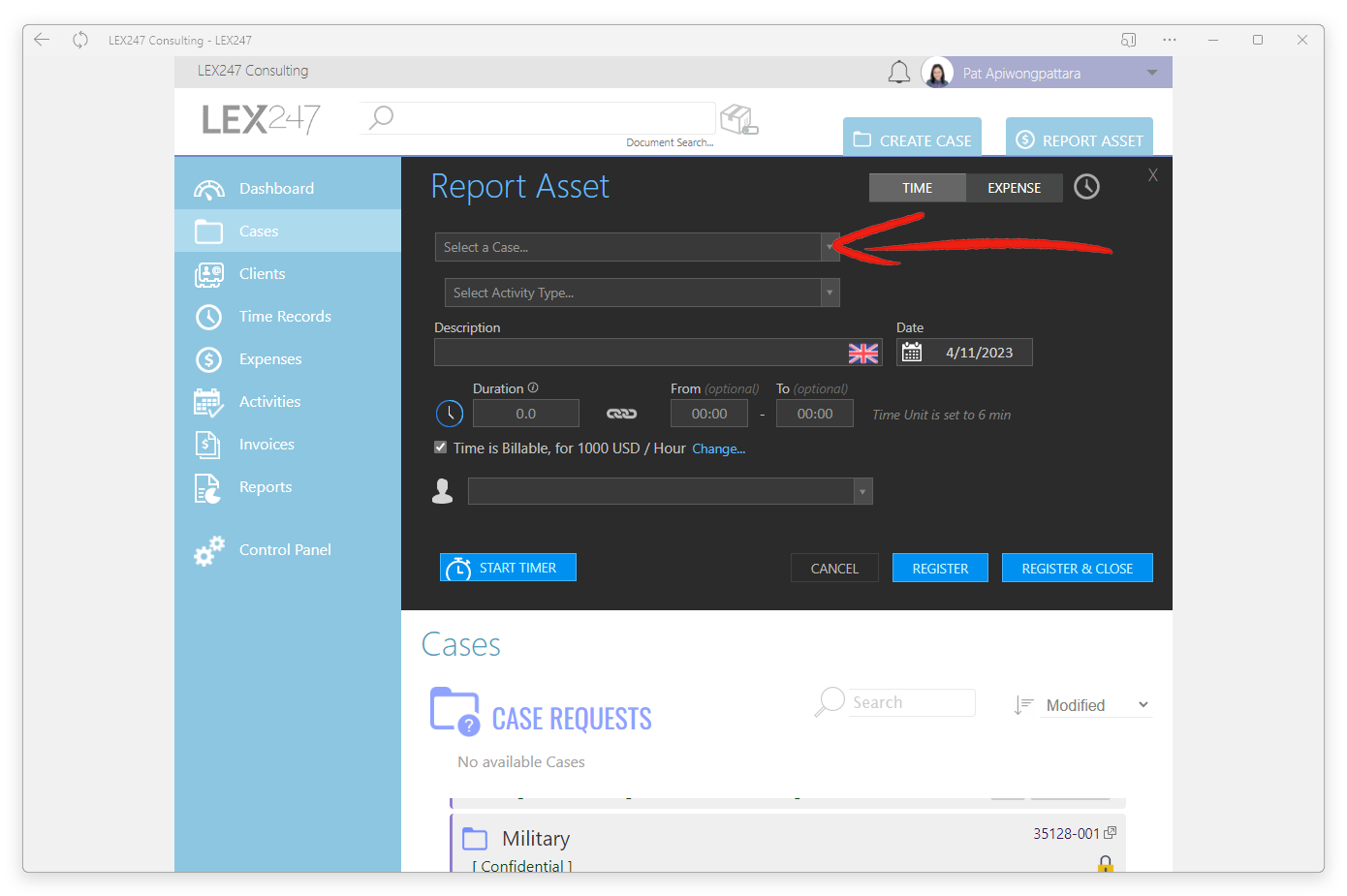Click the Time Records clock icon
Viewport: 1347px width, 896px height.
coord(209,317)
